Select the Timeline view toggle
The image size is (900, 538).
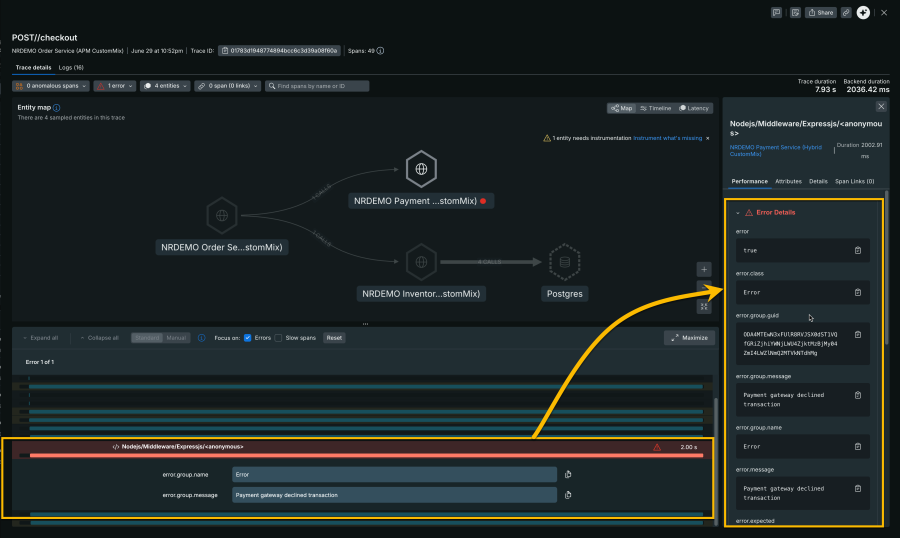[655, 108]
